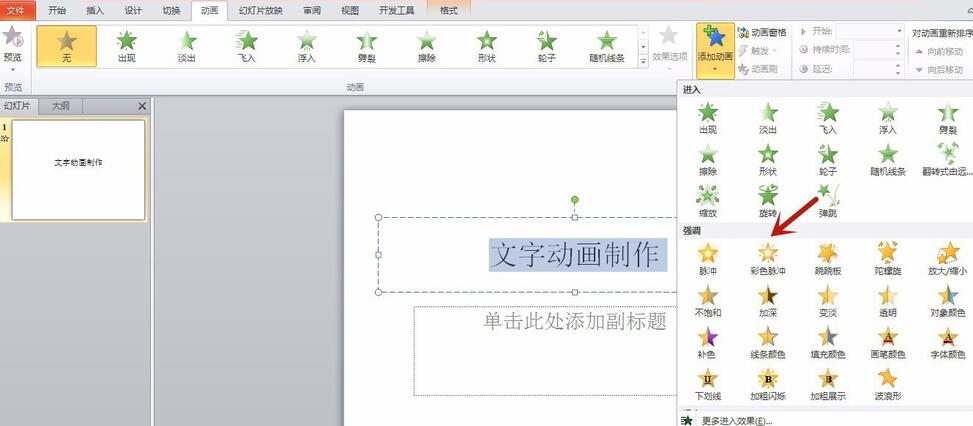Open the 预览 preview dropdown arrow
Image resolution: width=973 pixels, height=426 pixels.
pos(12,69)
